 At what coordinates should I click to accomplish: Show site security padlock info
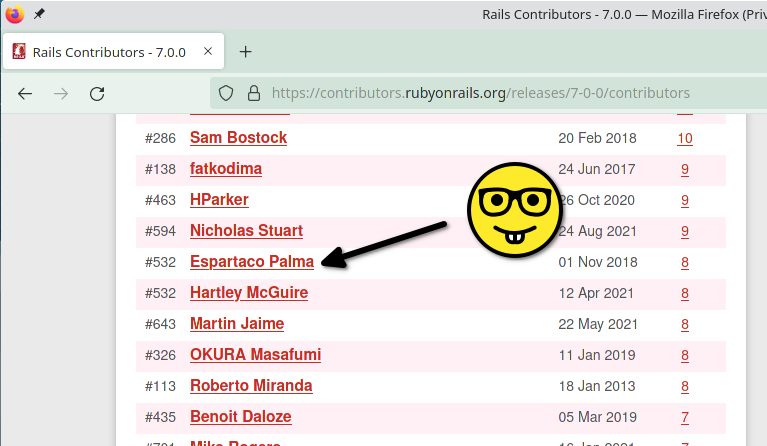(x=253, y=93)
